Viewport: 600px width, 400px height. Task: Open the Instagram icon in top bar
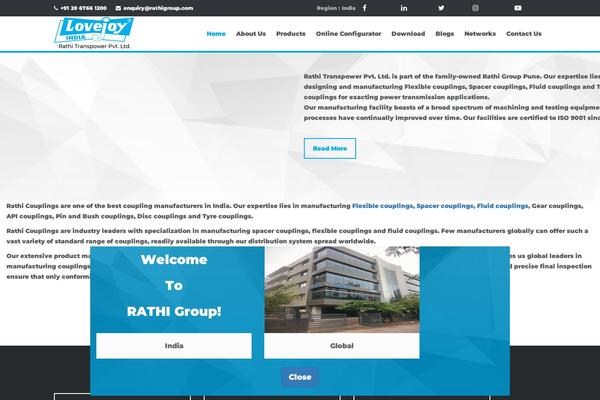pos(475,8)
